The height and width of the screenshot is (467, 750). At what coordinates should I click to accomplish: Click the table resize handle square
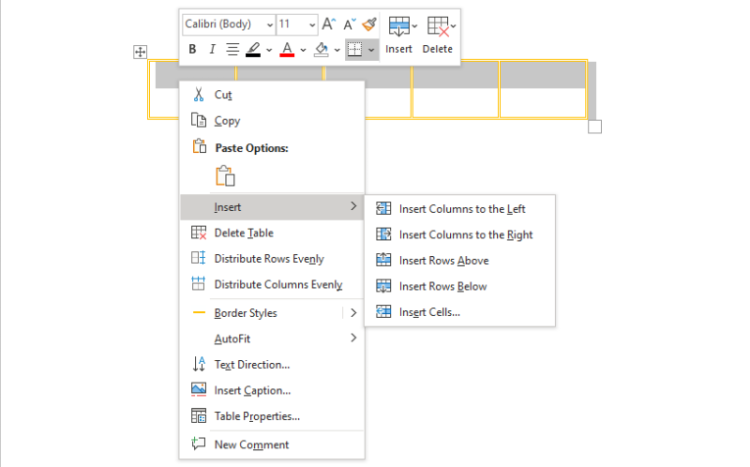coord(595,127)
